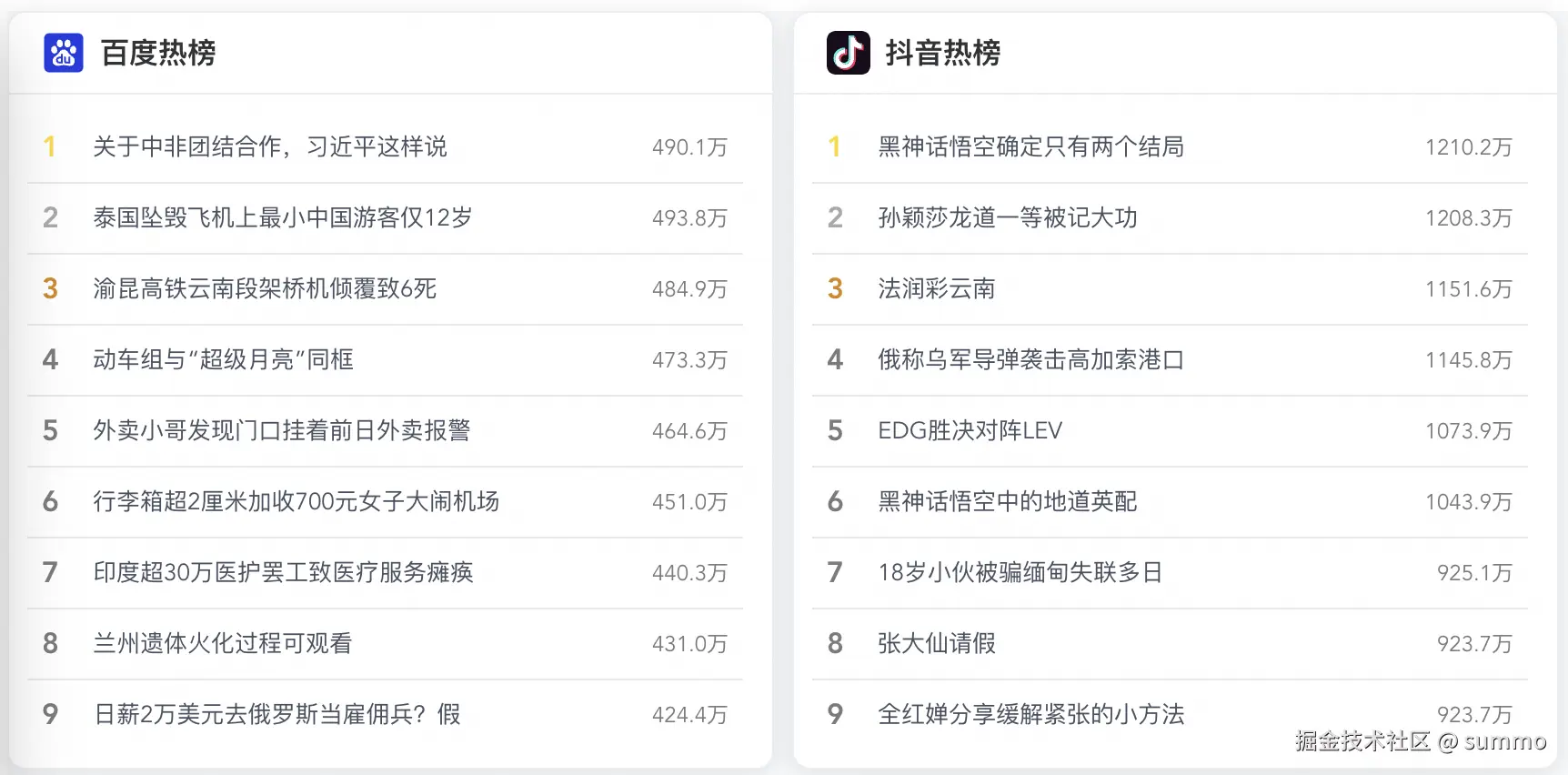
Task: Click the 法润彩云南 trending entry
Action: 936,288
